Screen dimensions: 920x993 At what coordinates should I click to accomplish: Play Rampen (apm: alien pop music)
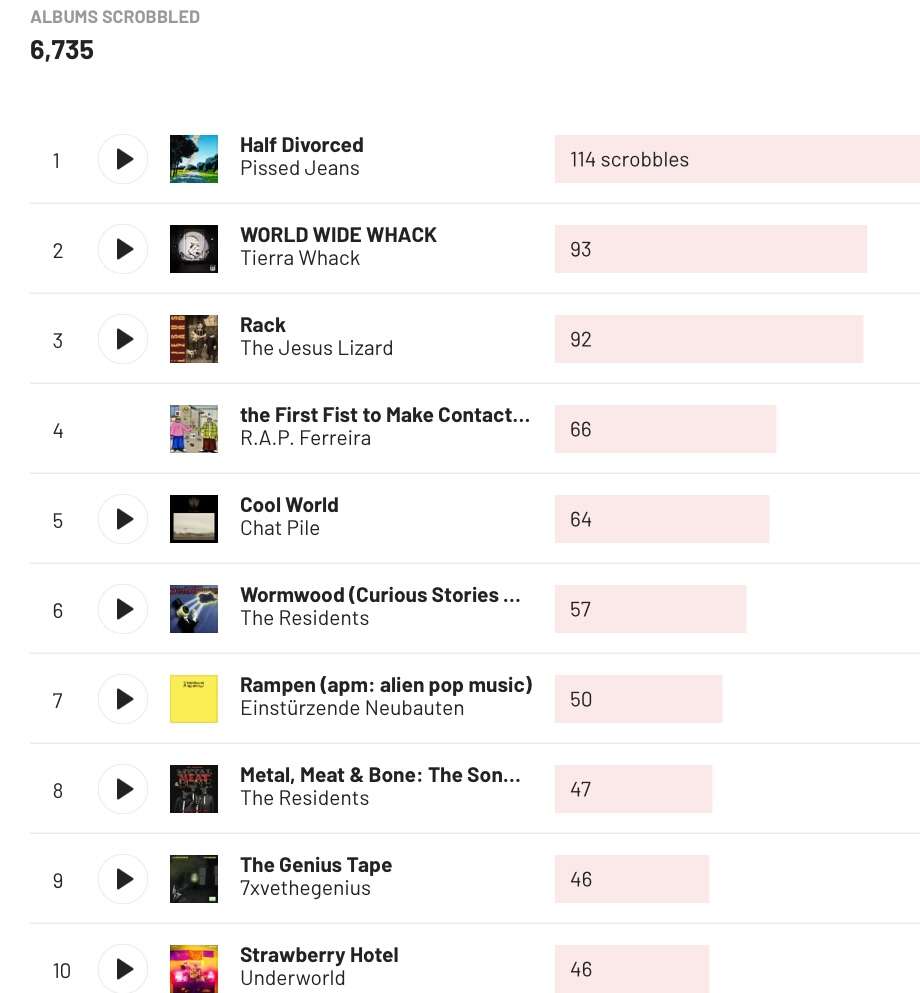pos(123,699)
